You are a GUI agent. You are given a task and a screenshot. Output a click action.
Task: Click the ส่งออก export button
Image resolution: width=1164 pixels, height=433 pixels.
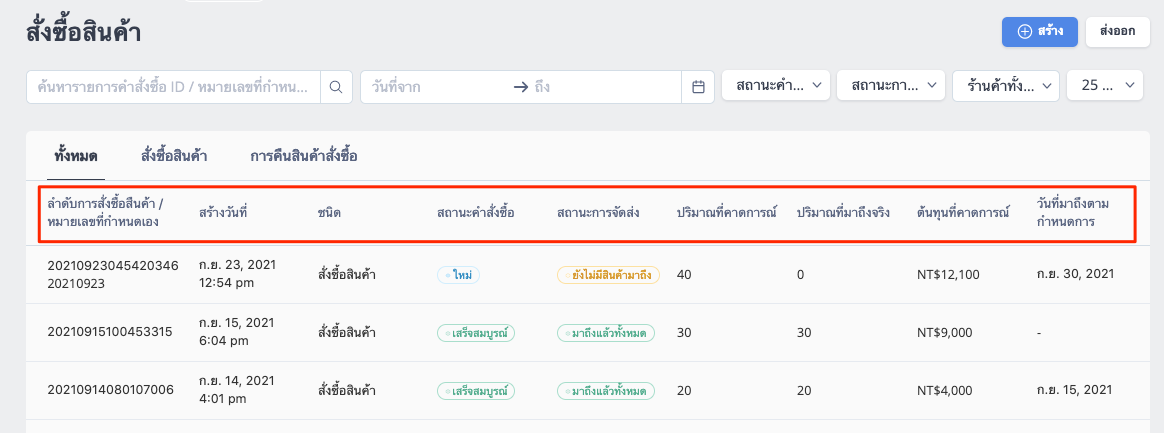click(1119, 32)
